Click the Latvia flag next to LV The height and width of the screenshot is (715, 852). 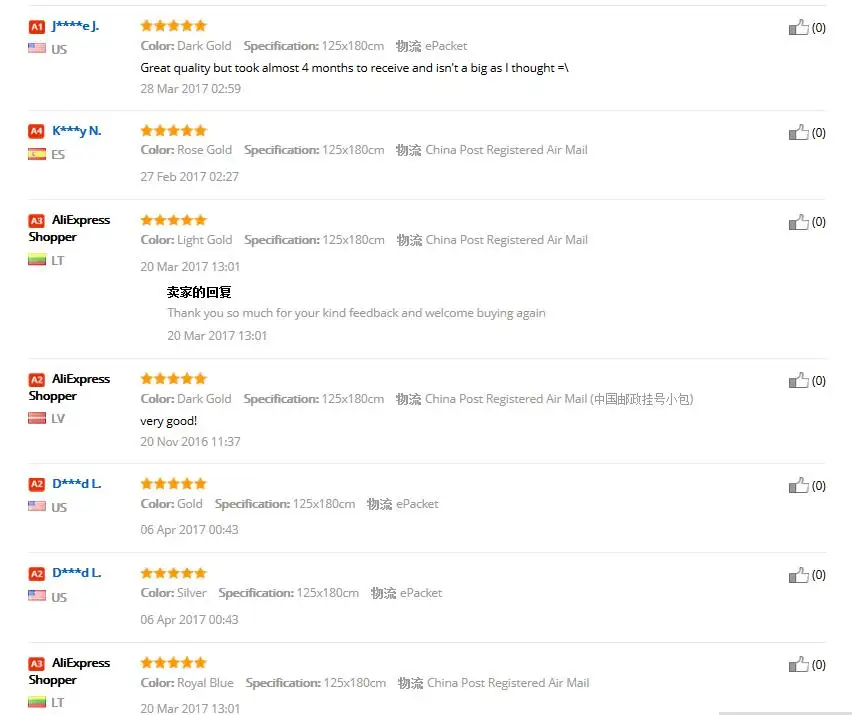point(37,418)
